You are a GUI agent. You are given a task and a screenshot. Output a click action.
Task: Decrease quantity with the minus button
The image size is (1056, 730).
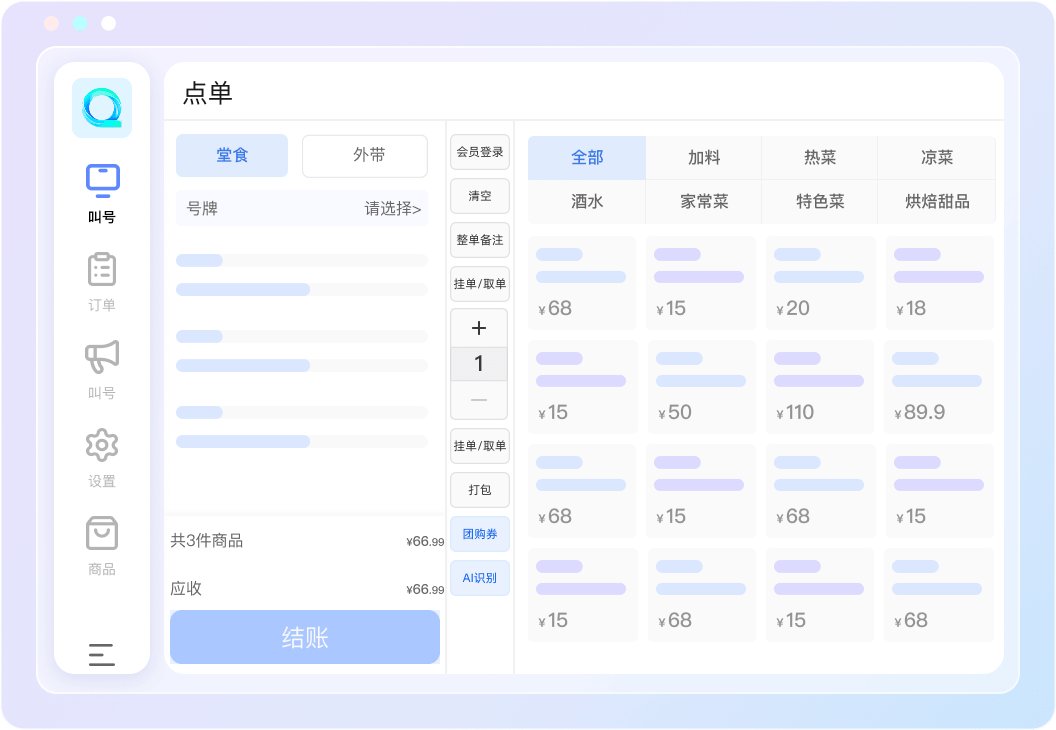pos(479,400)
